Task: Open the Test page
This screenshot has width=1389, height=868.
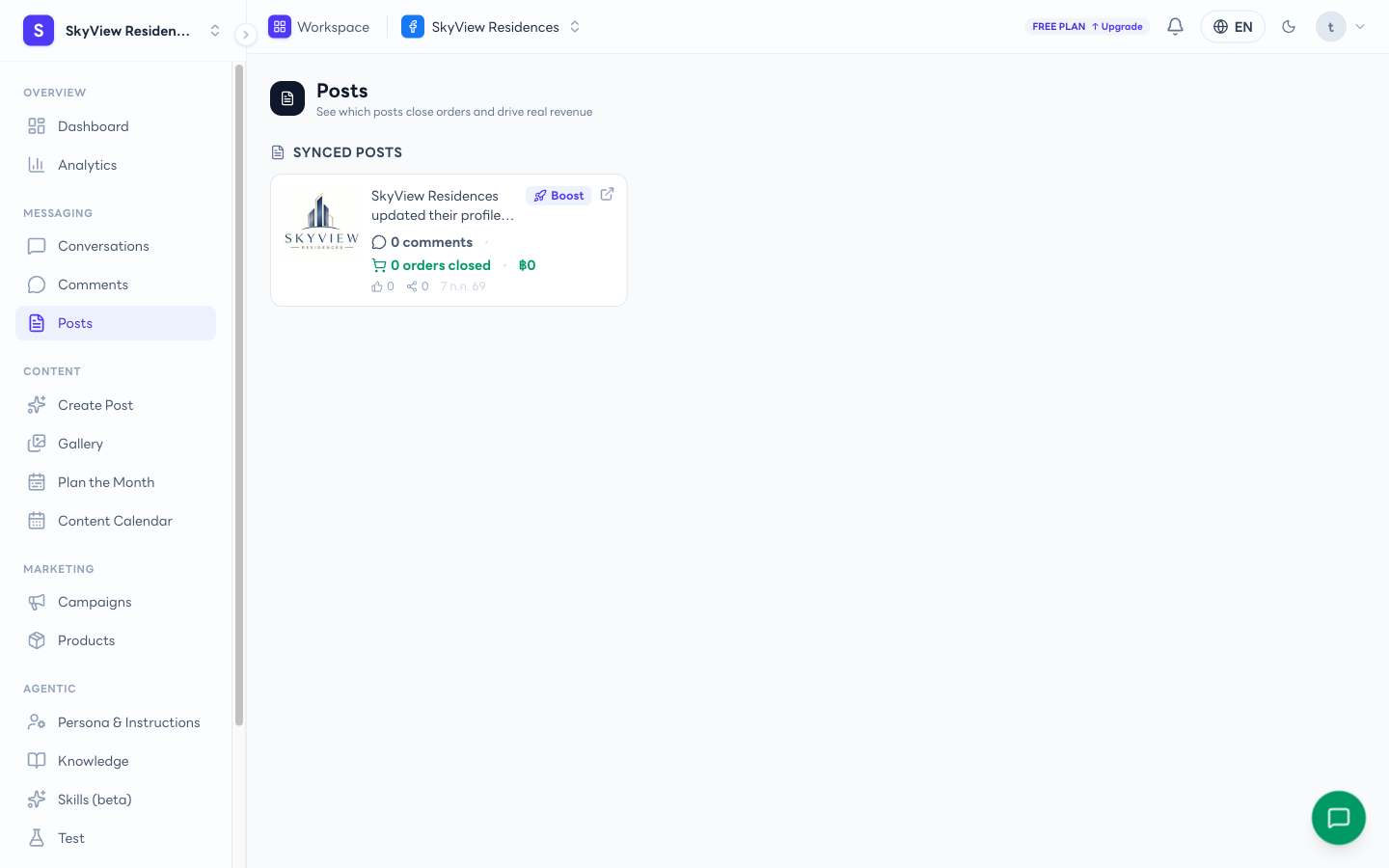Action: (x=116, y=838)
